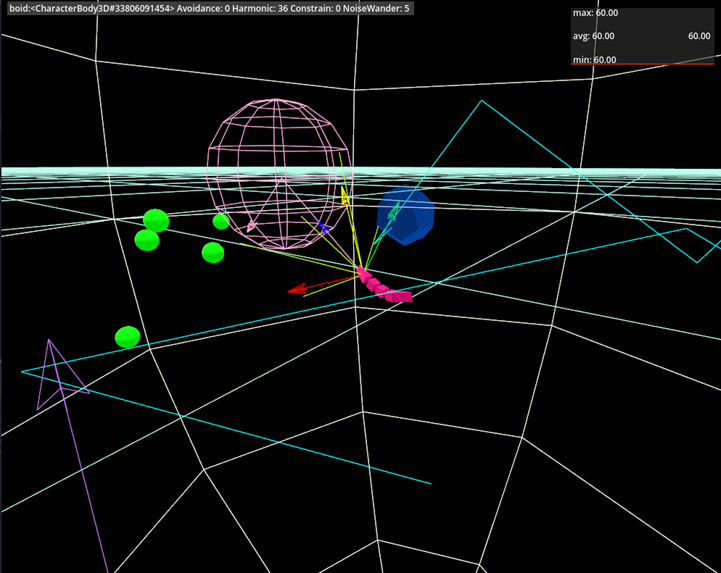Click the min 60.00 FPS readout
This screenshot has height=573, width=721.
(x=594, y=60)
